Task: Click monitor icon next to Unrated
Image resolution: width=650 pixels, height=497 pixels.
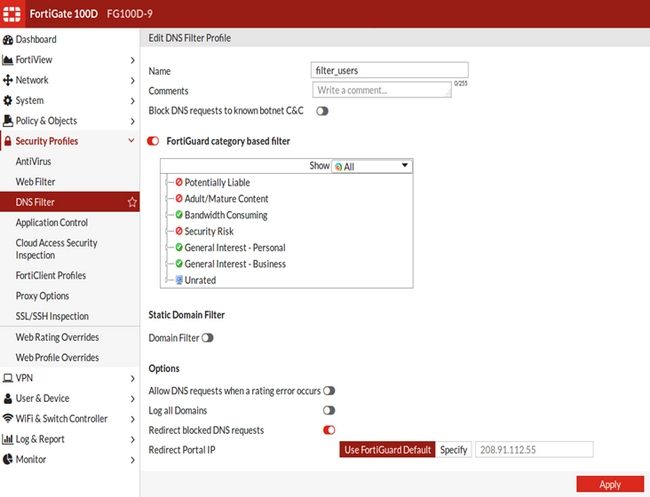Action: 179,280
